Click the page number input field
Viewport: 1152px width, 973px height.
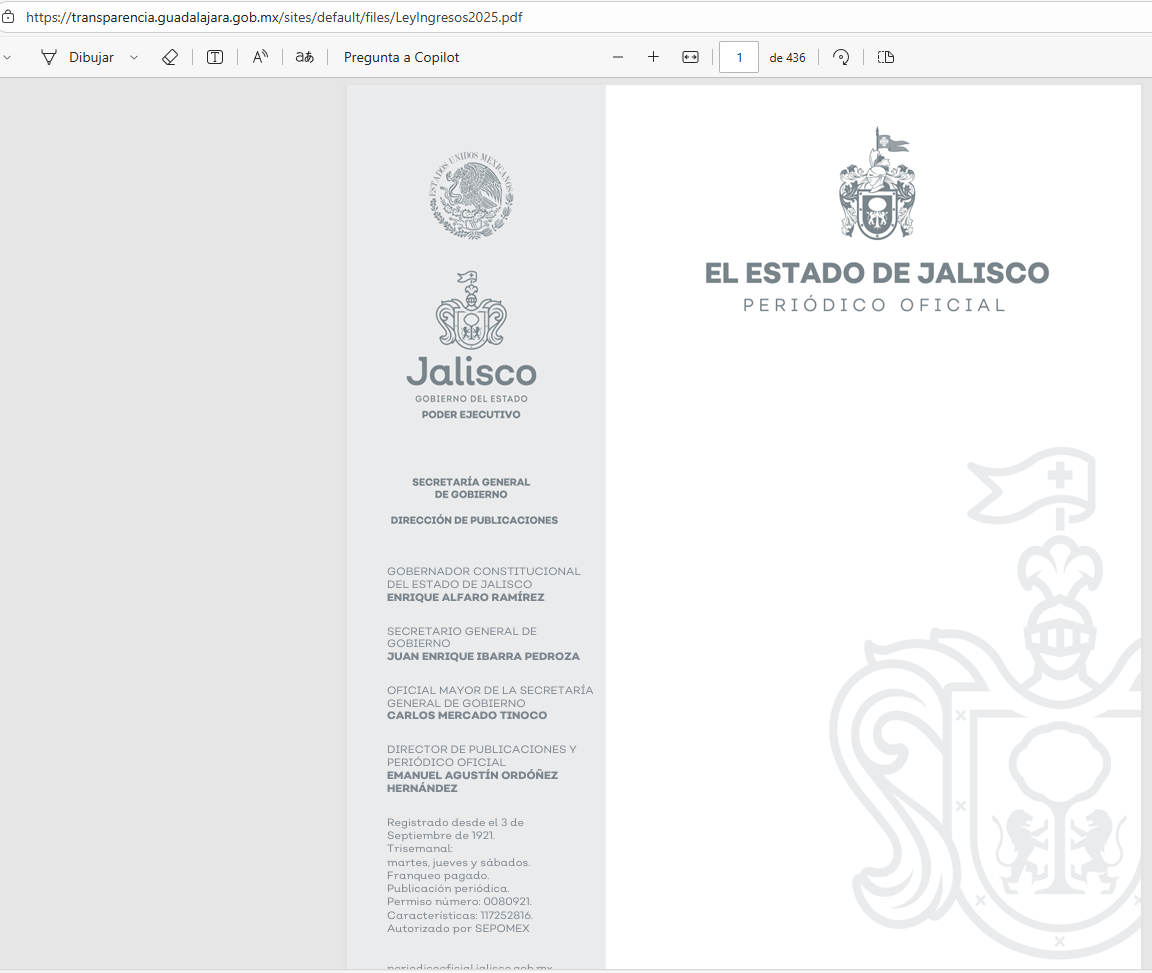coord(739,57)
